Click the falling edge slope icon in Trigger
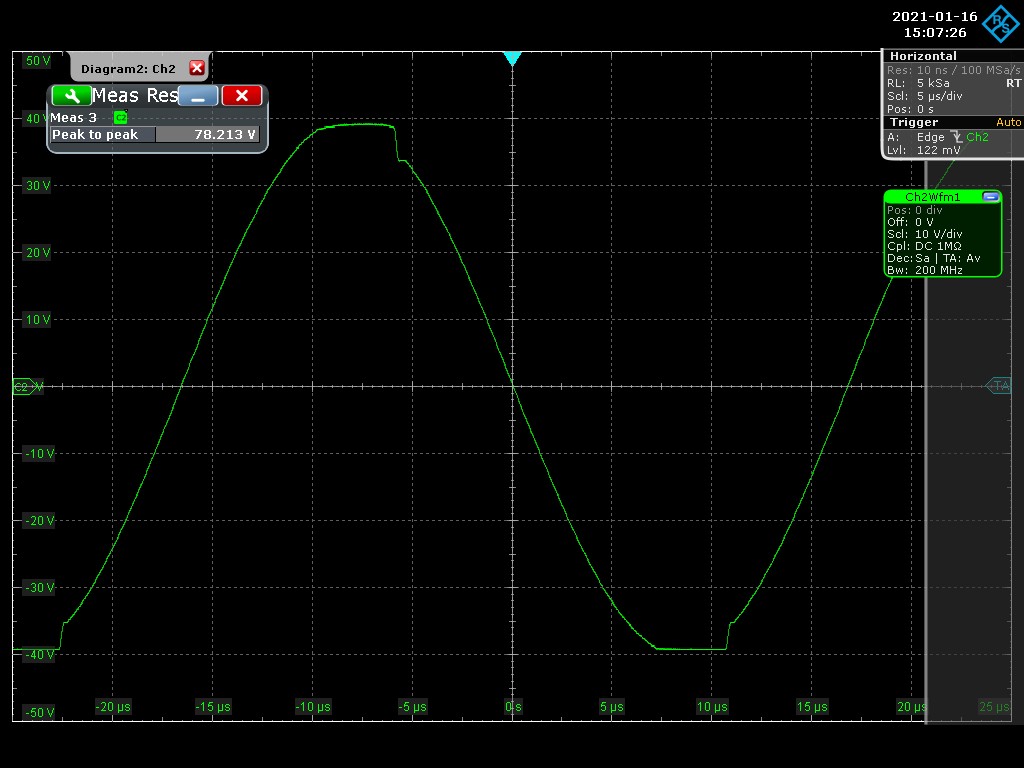The height and width of the screenshot is (768, 1024). click(956, 137)
